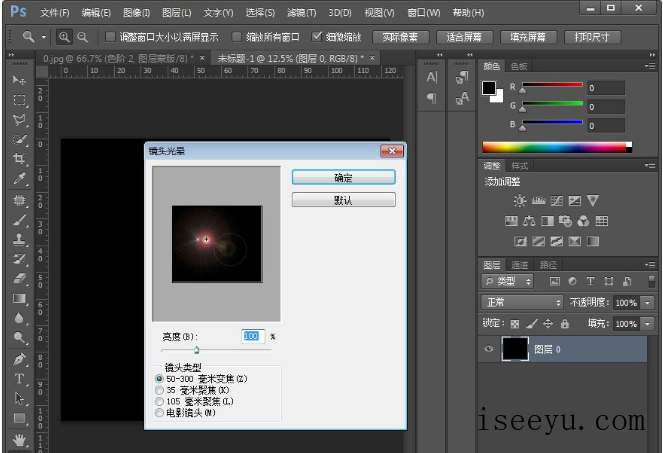The image size is (663, 453).
Task: Hide 图层 0 using its eye icon
Action: [489, 349]
